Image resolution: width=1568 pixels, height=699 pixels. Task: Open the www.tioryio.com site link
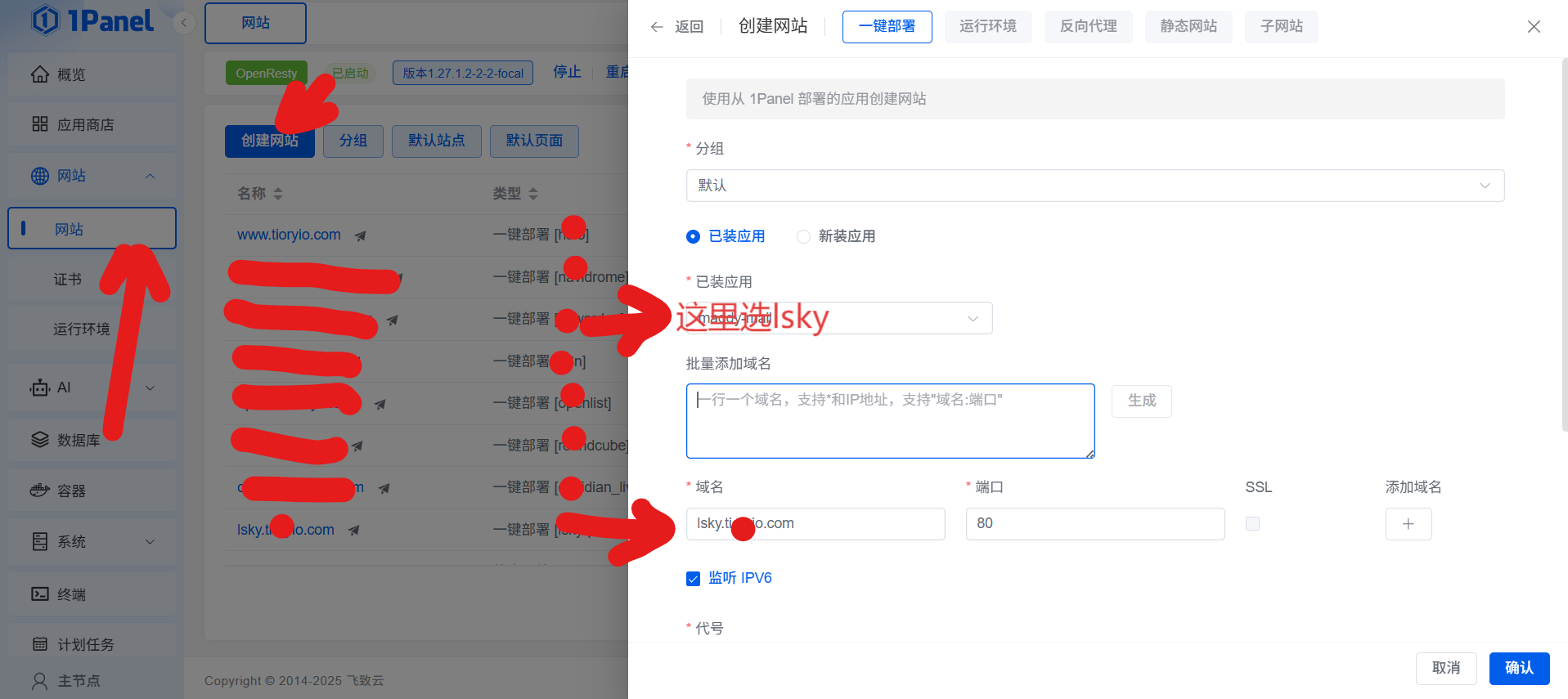[289, 235]
